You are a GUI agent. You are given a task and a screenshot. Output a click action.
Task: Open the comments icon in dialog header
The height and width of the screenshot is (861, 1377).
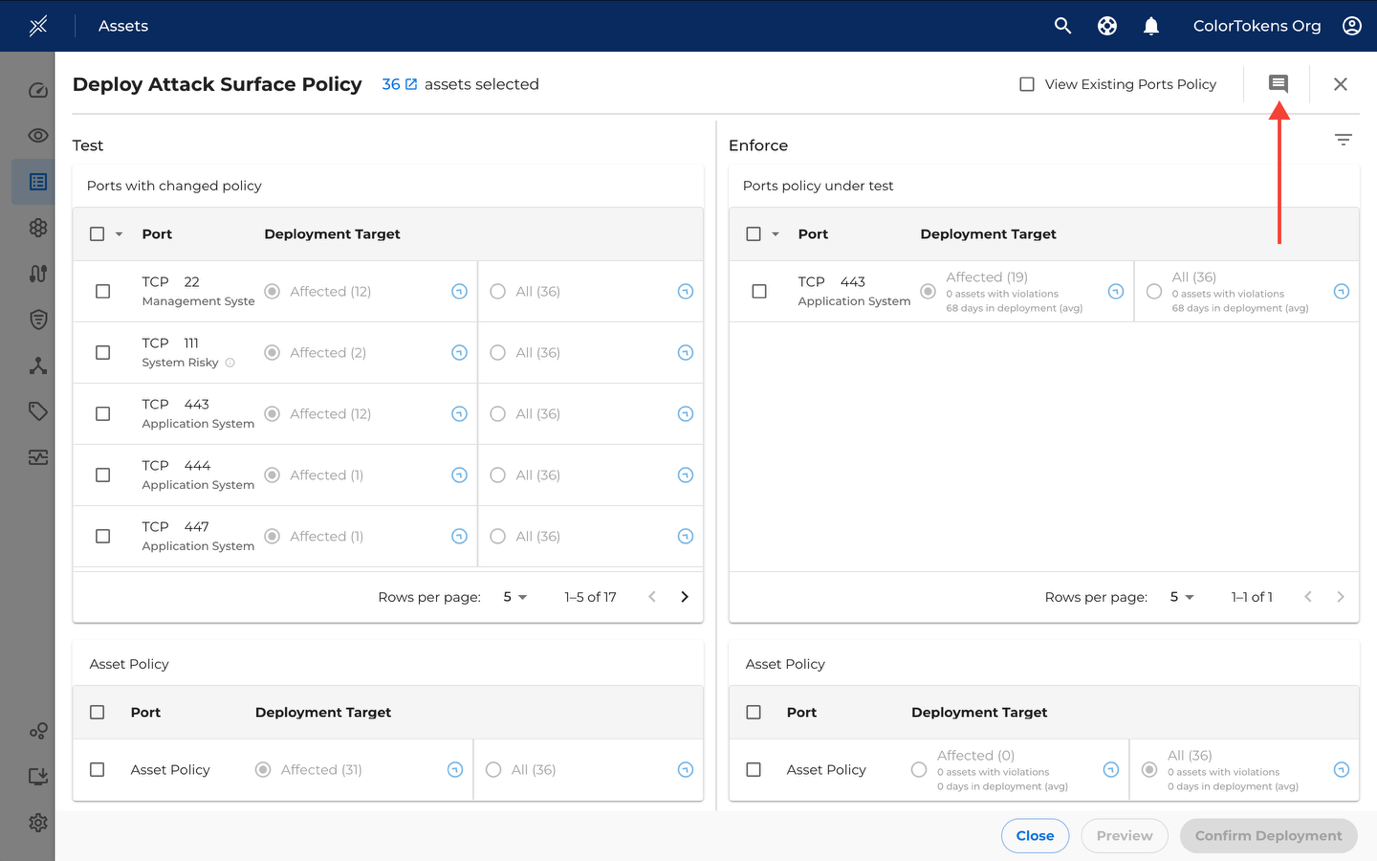(1278, 84)
